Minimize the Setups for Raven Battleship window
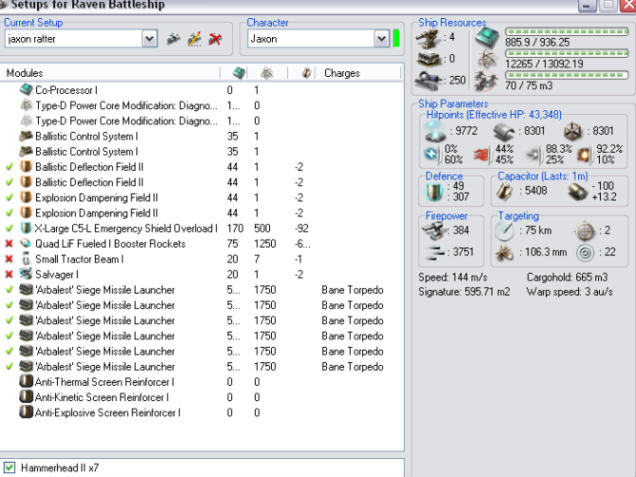 click(587, 5)
